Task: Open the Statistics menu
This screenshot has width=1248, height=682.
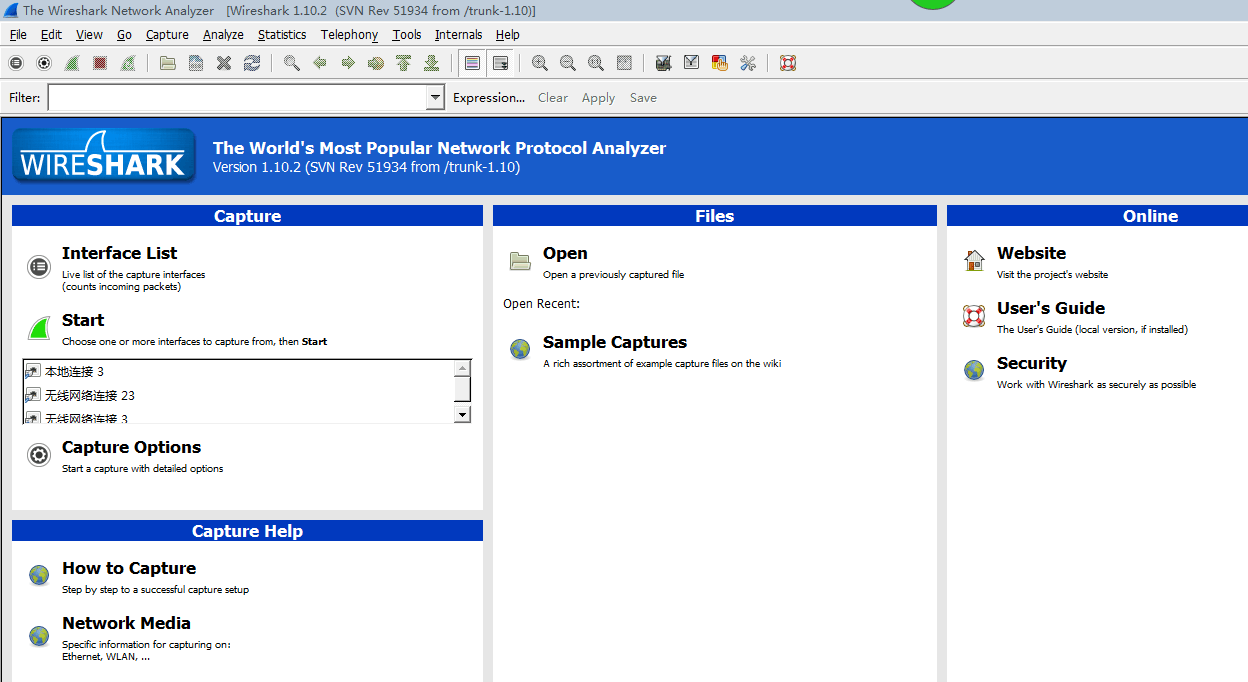Action: 282,35
